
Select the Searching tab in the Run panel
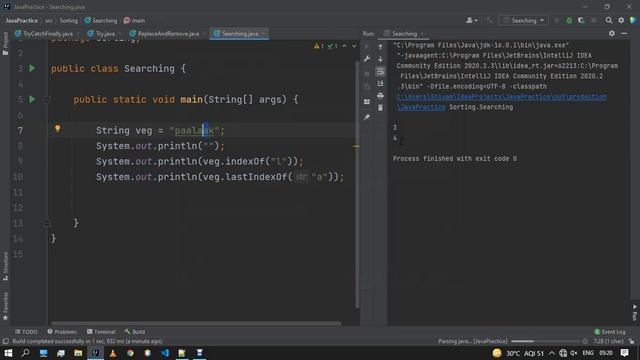click(404, 33)
